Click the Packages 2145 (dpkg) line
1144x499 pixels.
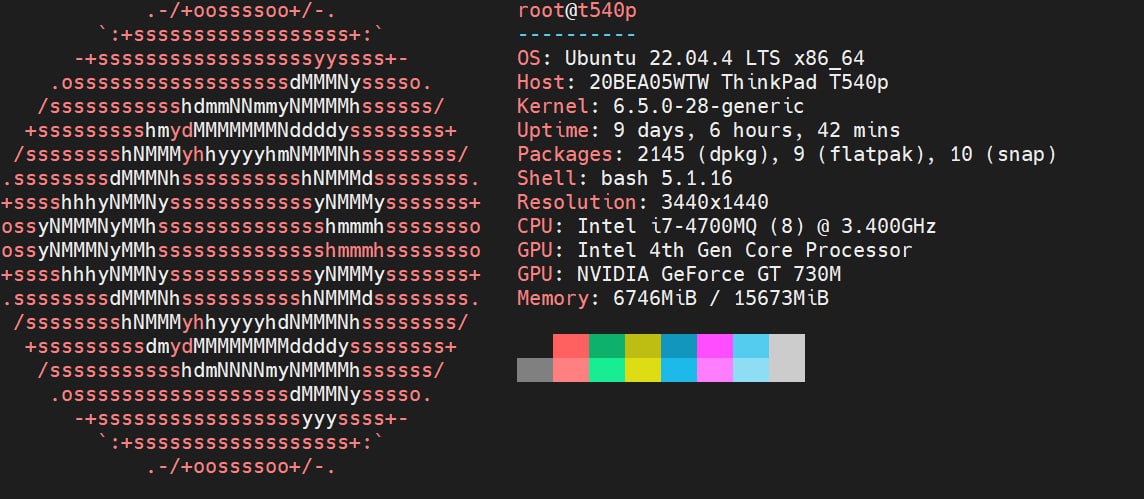coord(786,154)
